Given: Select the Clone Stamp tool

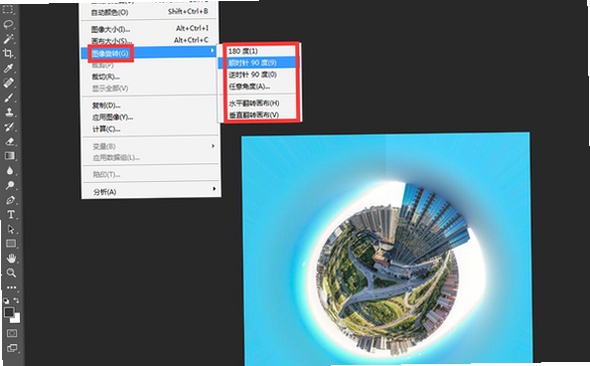Looking at the screenshot, I should pos(9,112).
